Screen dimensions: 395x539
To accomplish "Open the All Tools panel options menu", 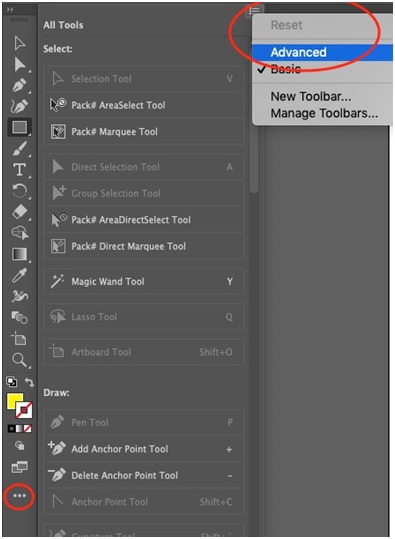I will (254, 11).
